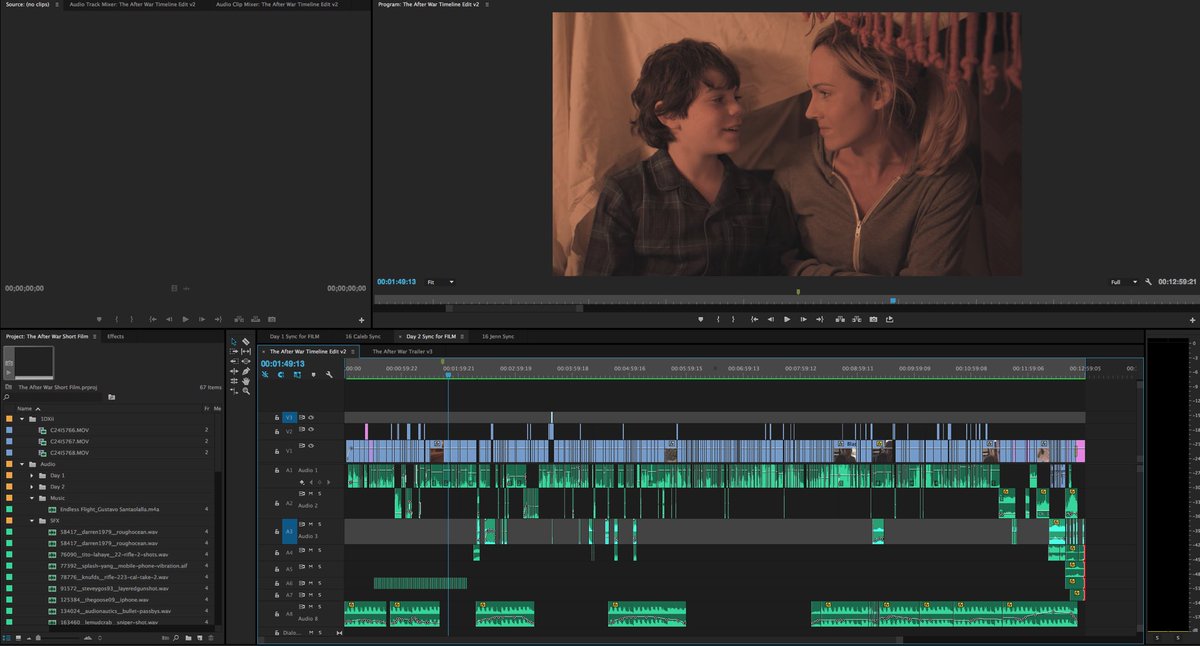Solo the Audio 3 track
1200x646 pixels.
[x=319, y=523]
